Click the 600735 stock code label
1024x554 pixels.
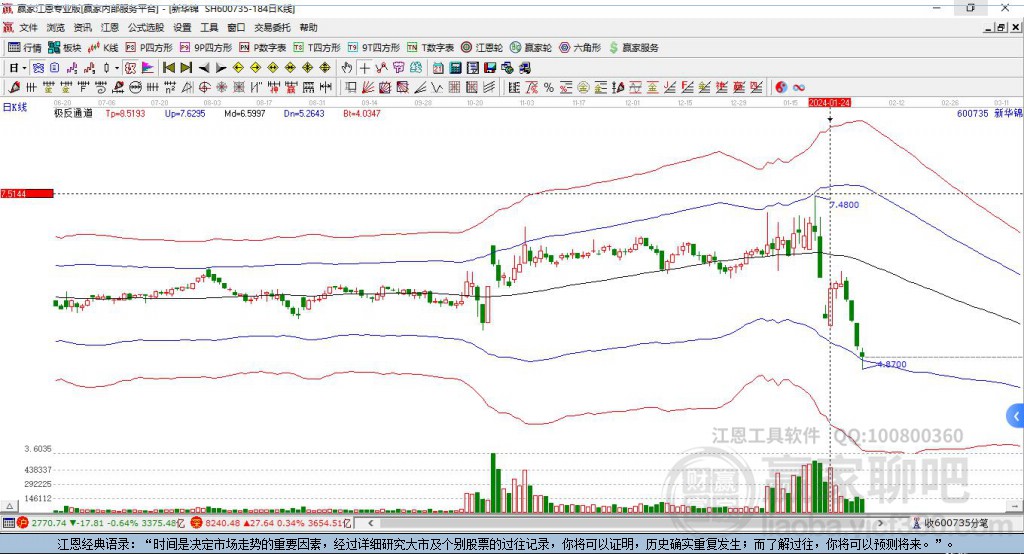tap(972, 114)
